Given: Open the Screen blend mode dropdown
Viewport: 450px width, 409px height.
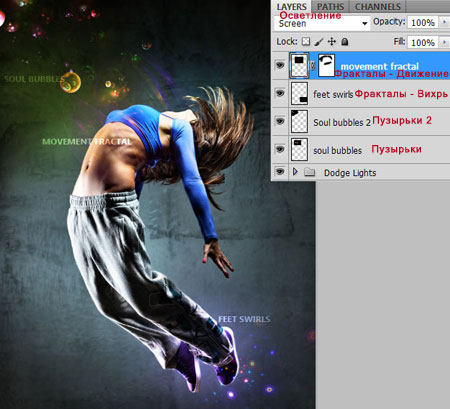Looking at the screenshot, I should (x=322, y=23).
